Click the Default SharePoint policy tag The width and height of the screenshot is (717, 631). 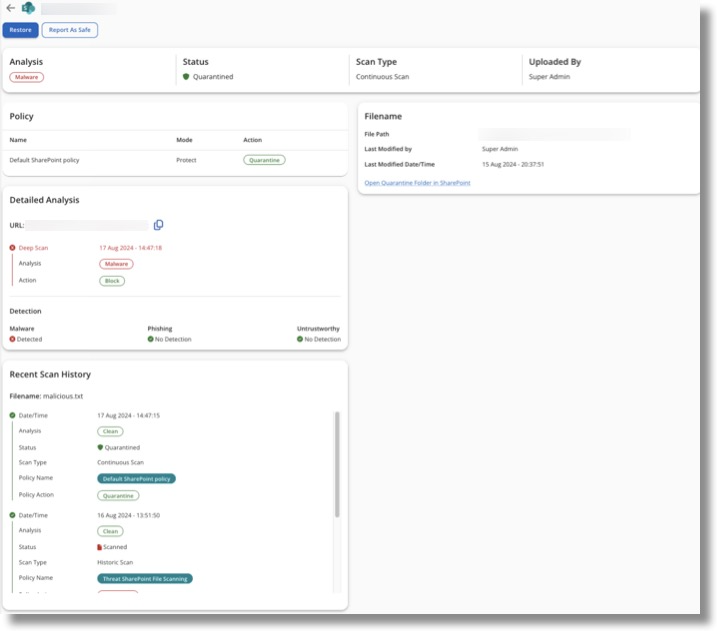[136, 479]
